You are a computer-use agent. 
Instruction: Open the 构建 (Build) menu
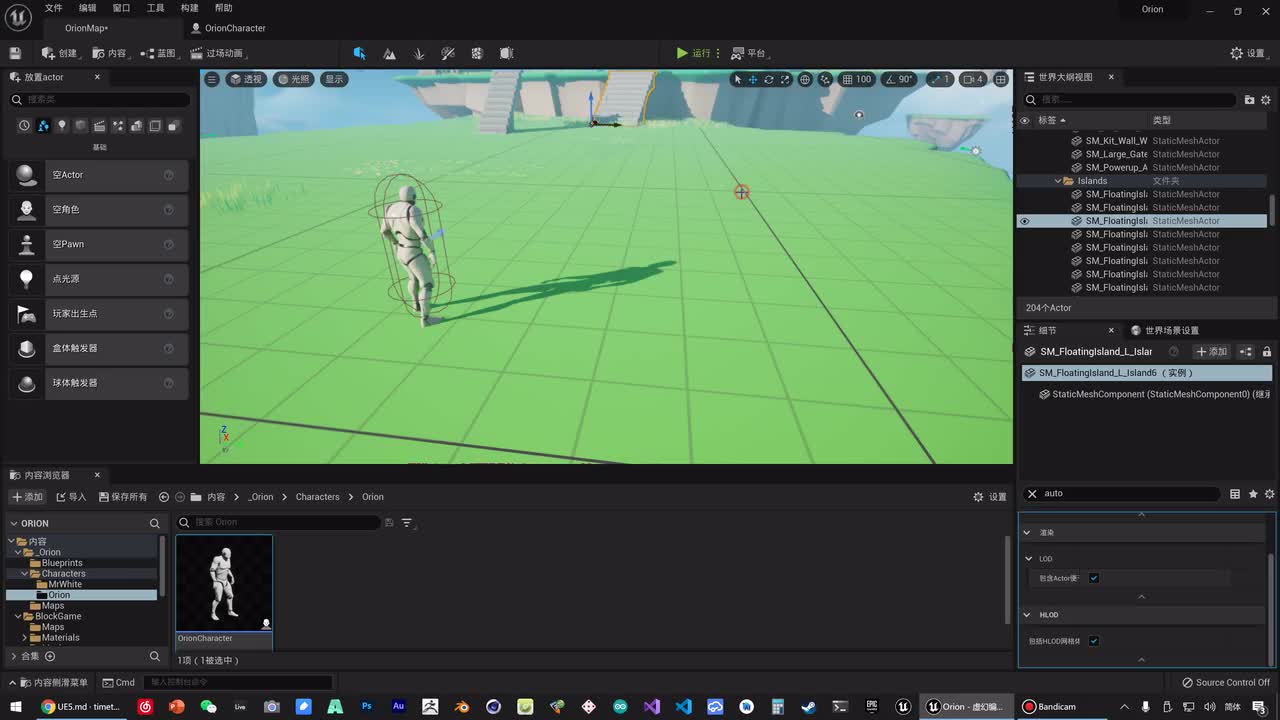coord(189,8)
